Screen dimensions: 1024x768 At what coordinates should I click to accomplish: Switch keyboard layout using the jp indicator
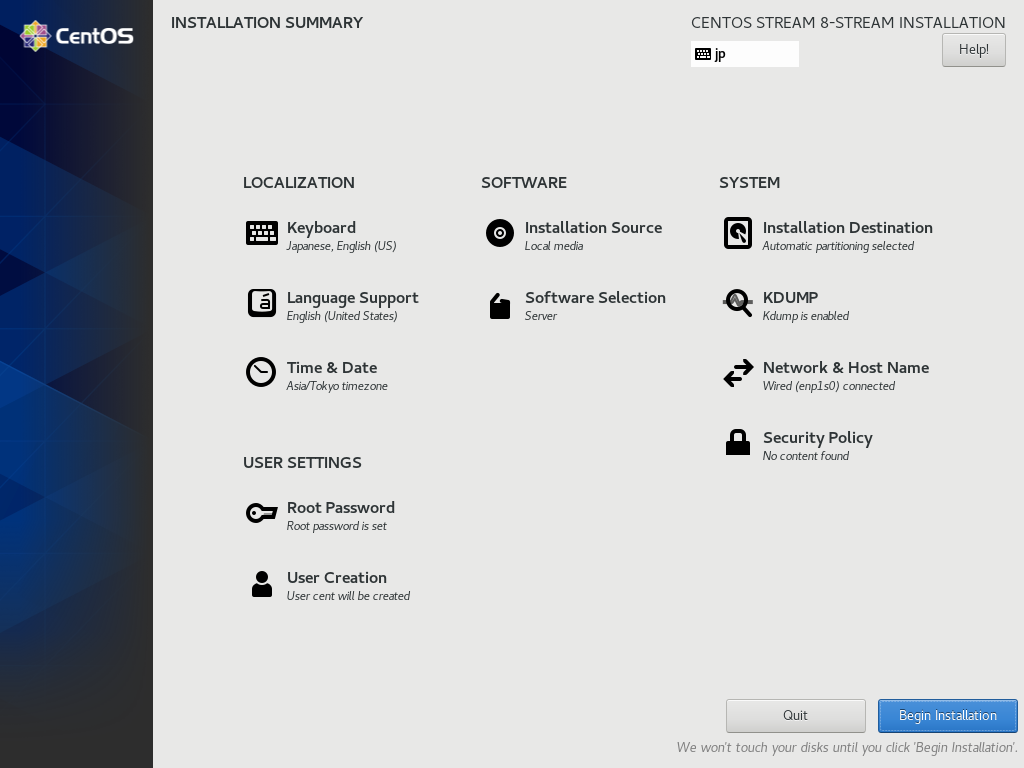click(x=744, y=54)
